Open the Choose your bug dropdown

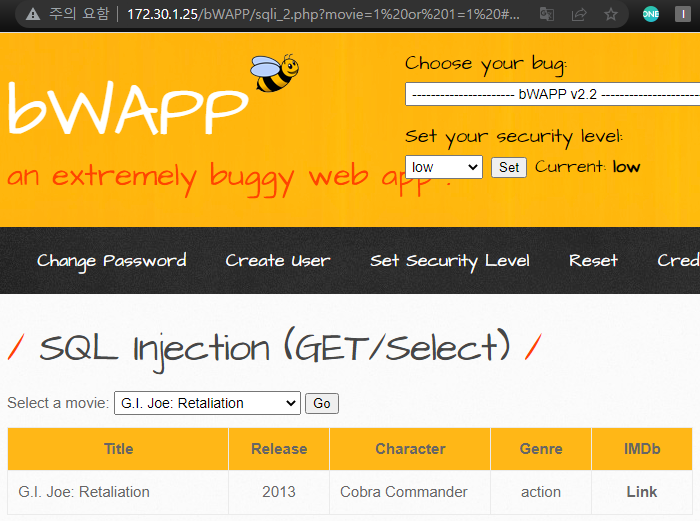tap(552, 94)
